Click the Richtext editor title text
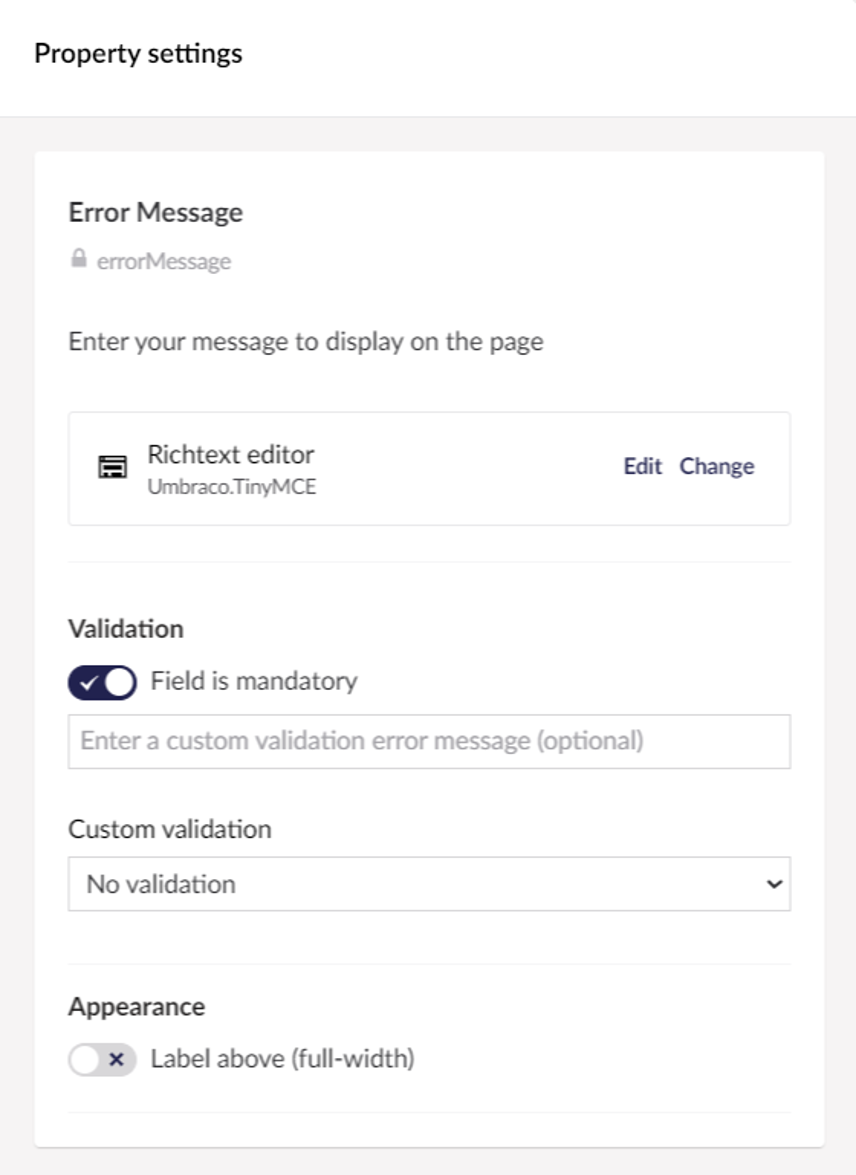Viewport: 856px width, 1175px height. click(x=231, y=455)
